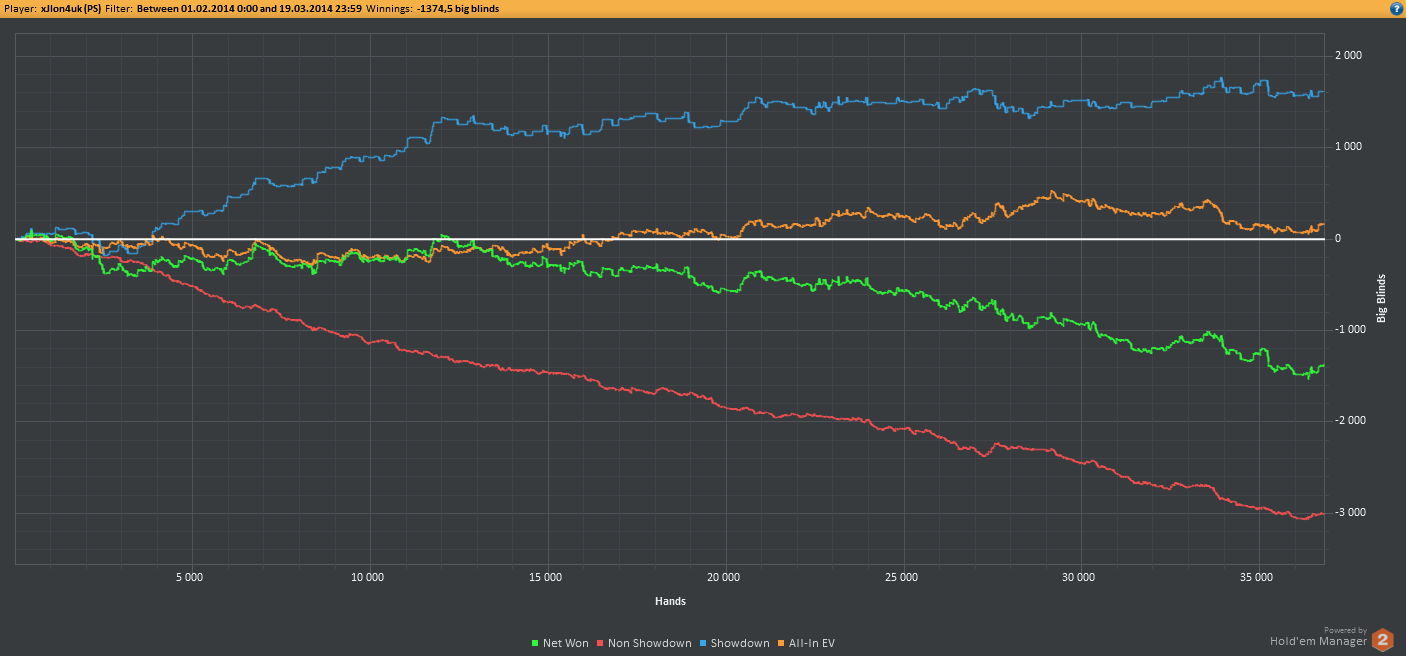Click the 35 000 hands axis label
This screenshot has width=1406, height=656.
(x=1256, y=577)
